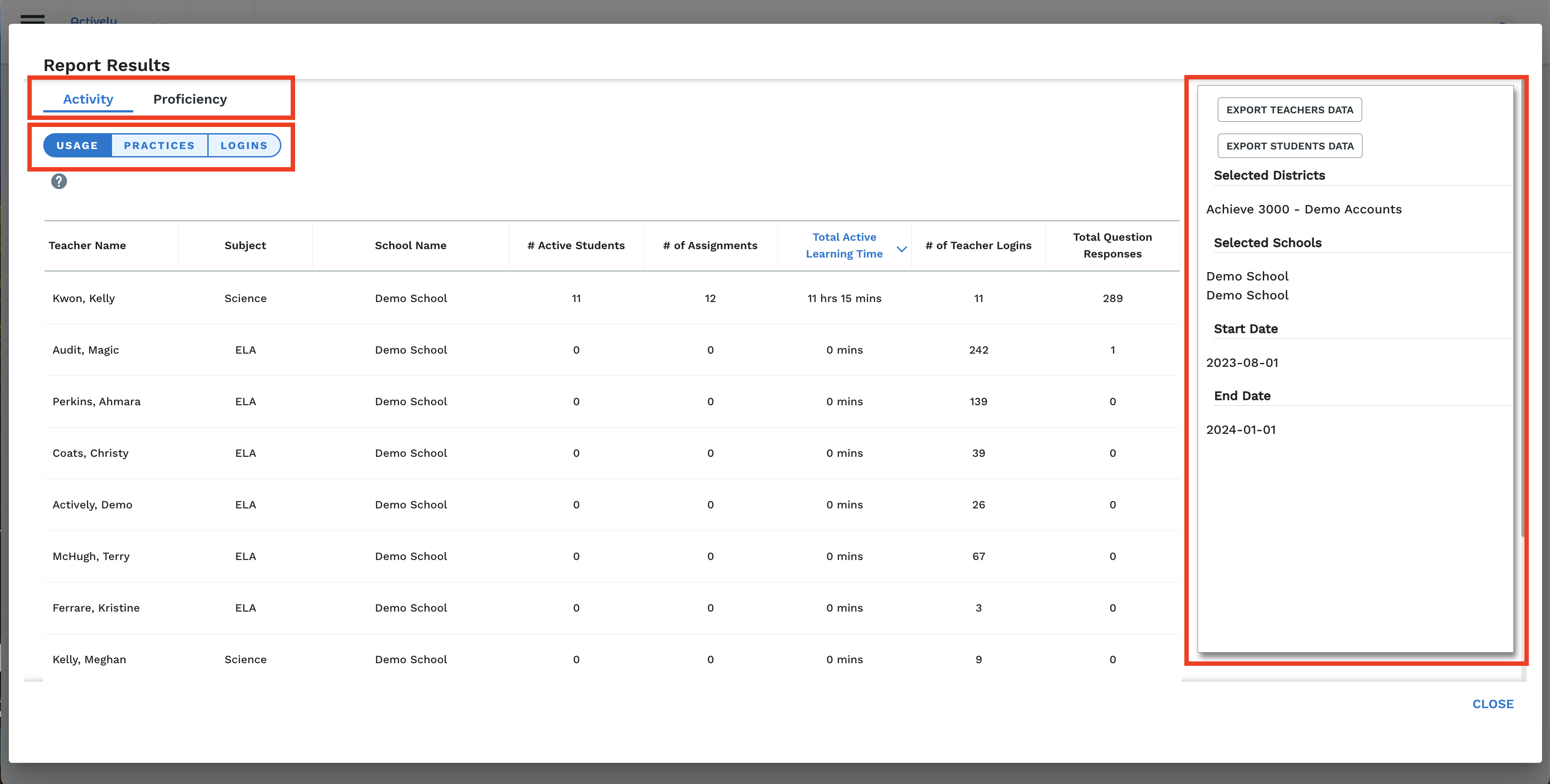
Task: Select teacher Kelly, Meghan
Action: pyautogui.click(x=89, y=660)
